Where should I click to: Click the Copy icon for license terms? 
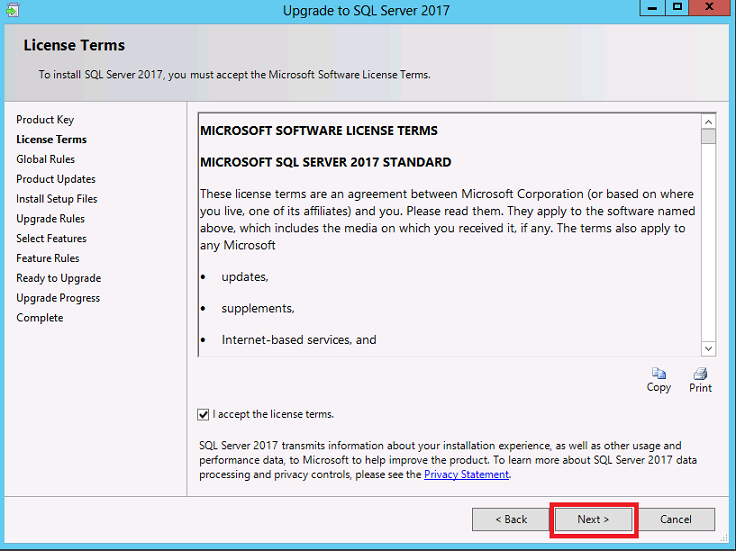[x=659, y=374]
